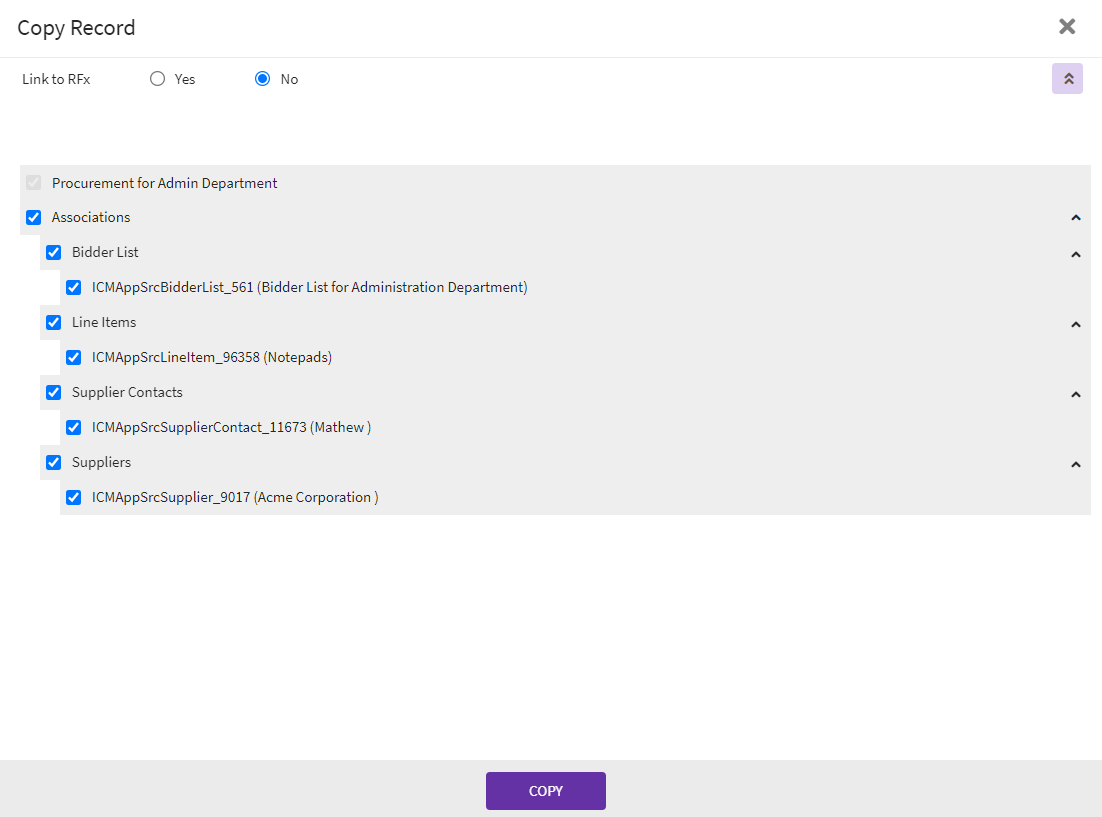The width and height of the screenshot is (1102, 817).
Task: Uncheck the Bidder List checkbox
Action: click(x=54, y=253)
